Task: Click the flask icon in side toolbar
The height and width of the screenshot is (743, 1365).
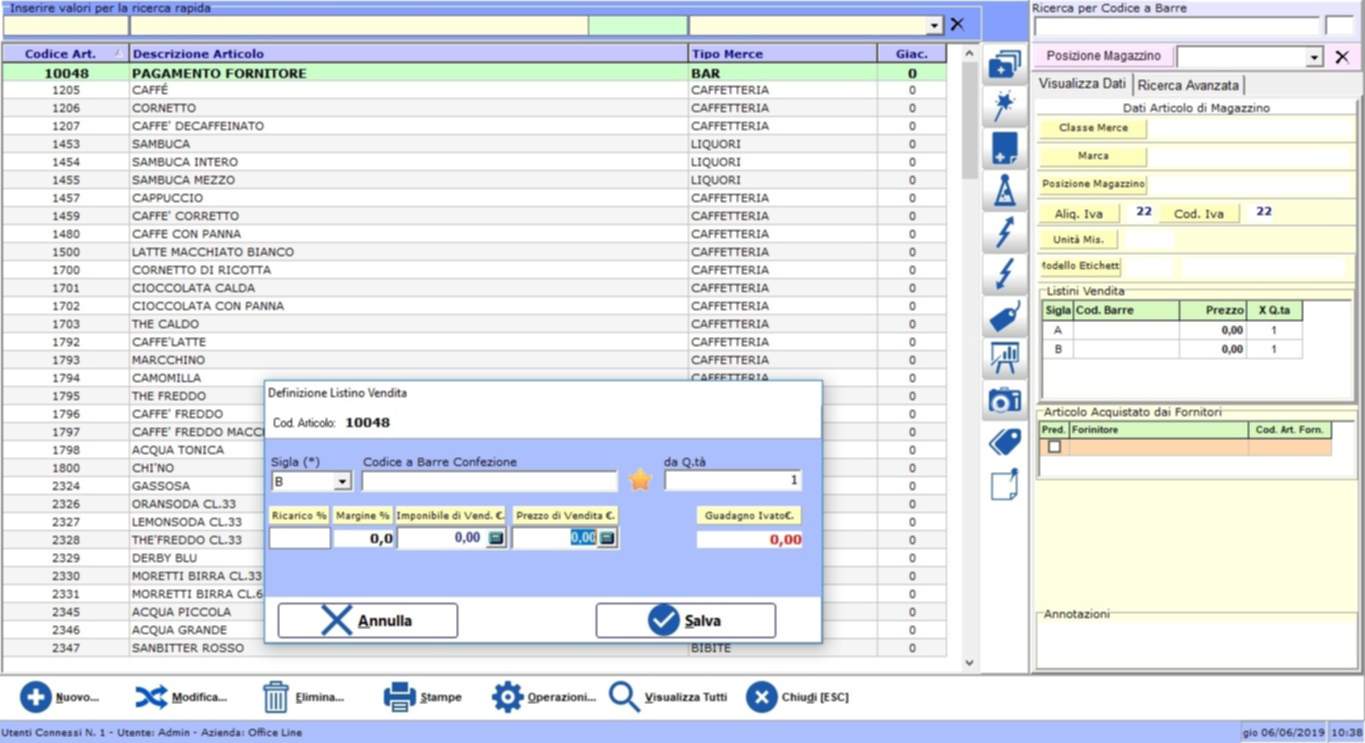Action: click(1004, 190)
